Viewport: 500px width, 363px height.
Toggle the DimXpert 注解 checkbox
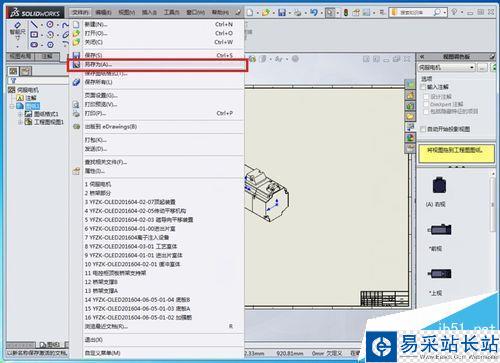click(426, 104)
